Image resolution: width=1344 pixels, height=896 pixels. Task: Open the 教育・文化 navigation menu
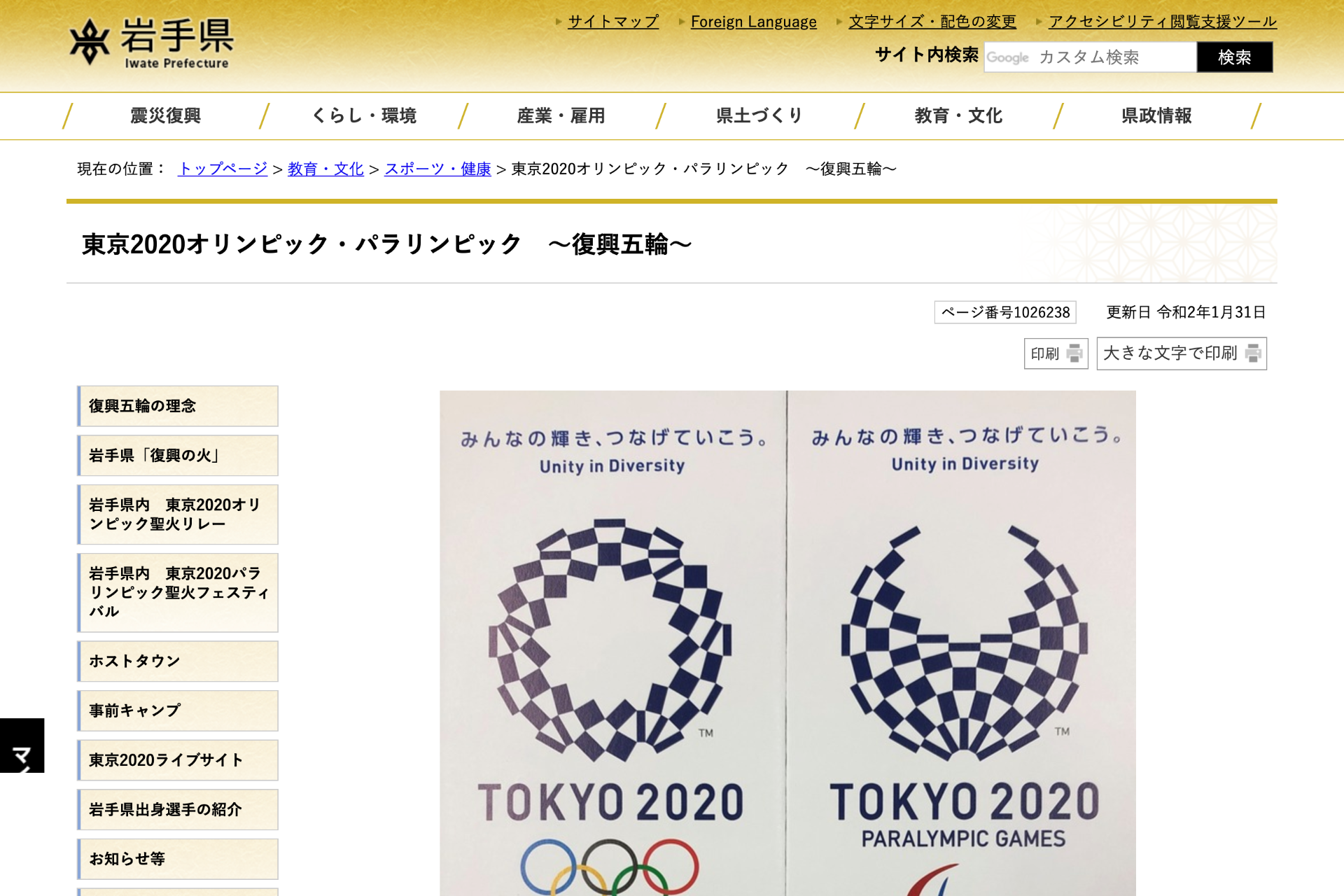coord(958,115)
